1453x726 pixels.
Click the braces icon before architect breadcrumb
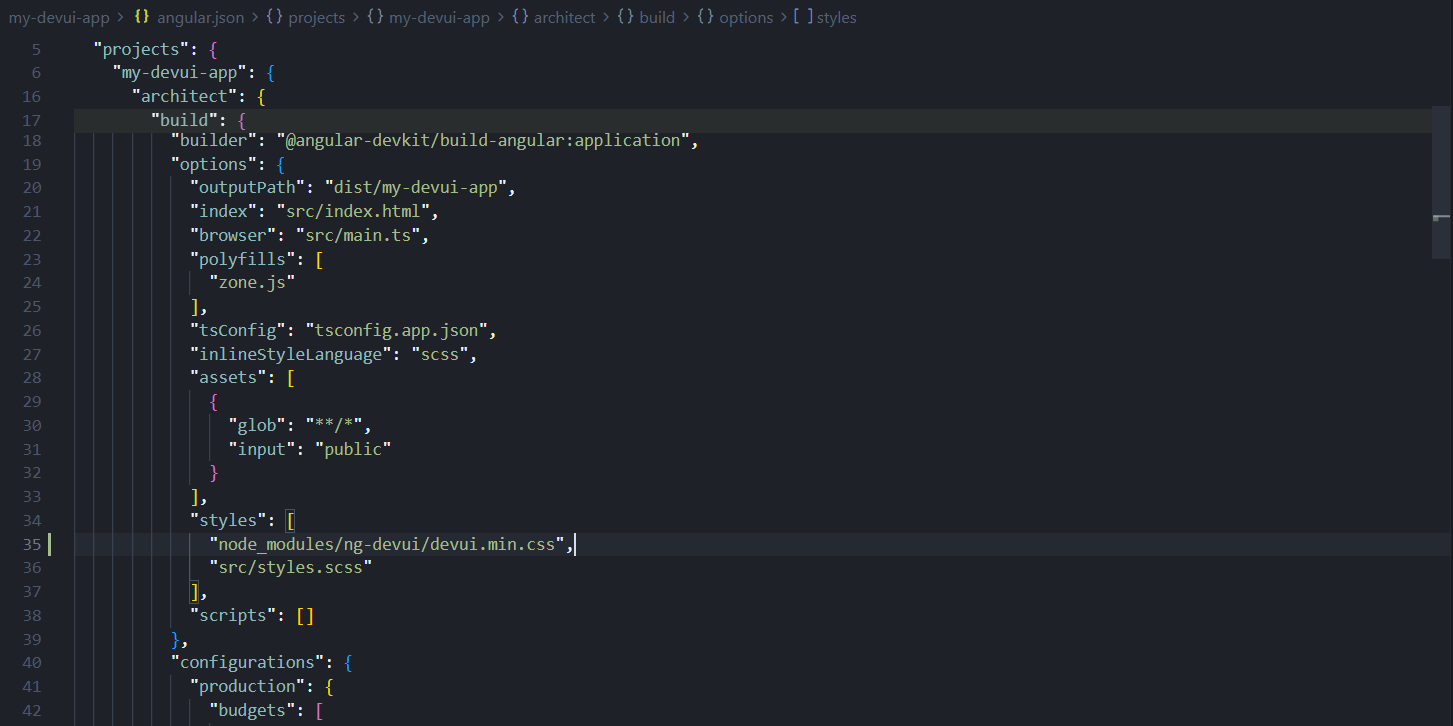tap(519, 17)
